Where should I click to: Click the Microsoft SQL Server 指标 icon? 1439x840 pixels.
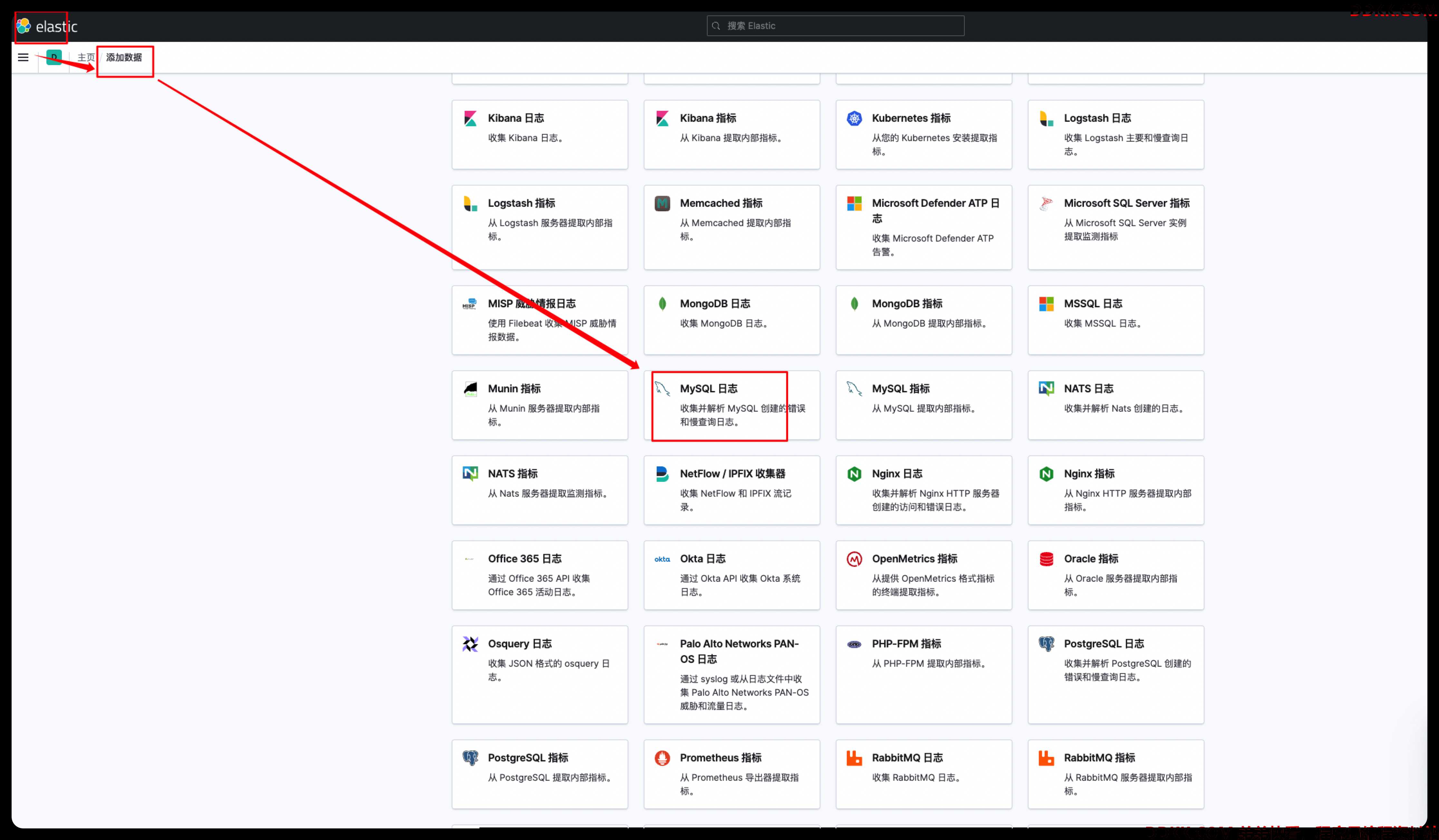click(x=1046, y=203)
